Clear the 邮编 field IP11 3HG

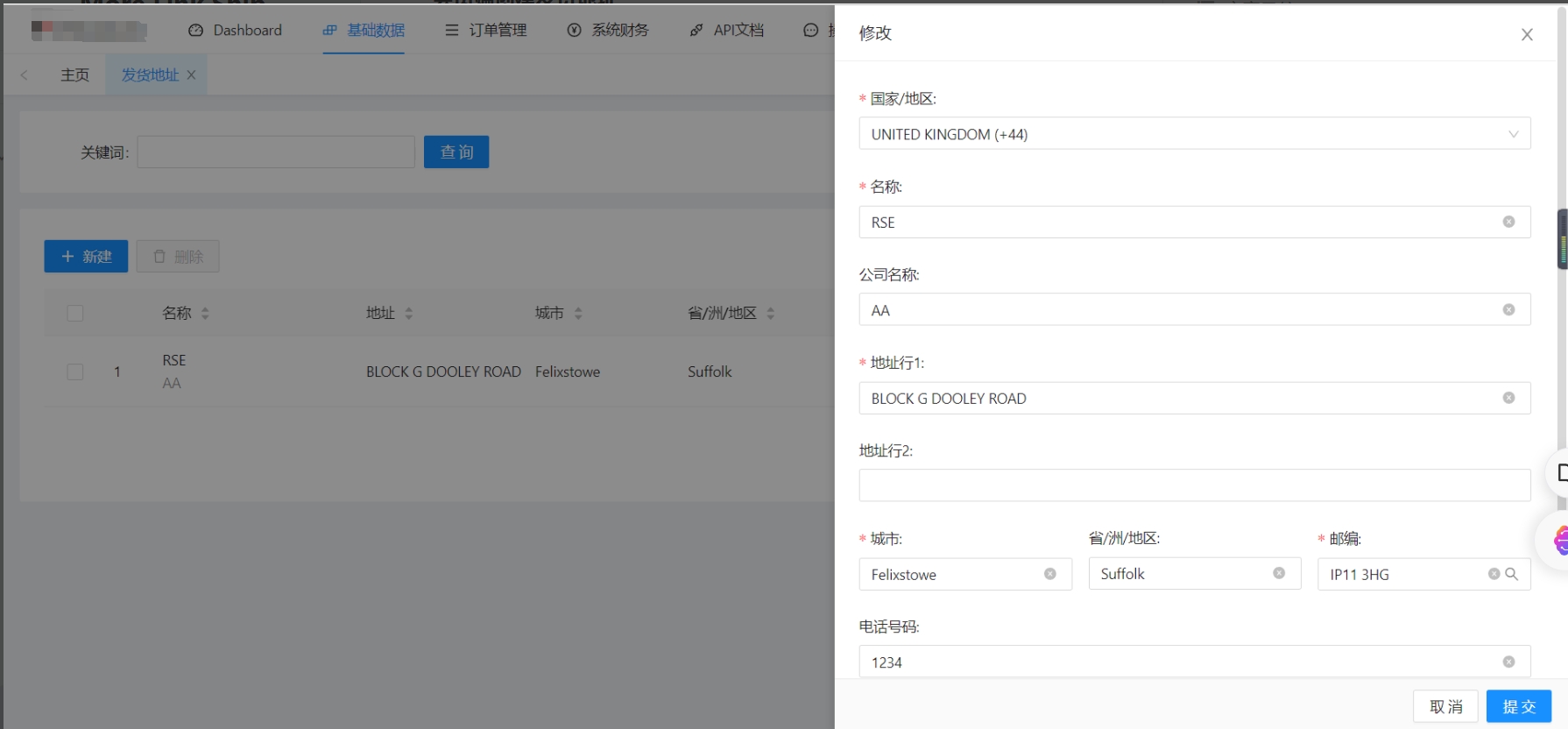coord(1494,574)
